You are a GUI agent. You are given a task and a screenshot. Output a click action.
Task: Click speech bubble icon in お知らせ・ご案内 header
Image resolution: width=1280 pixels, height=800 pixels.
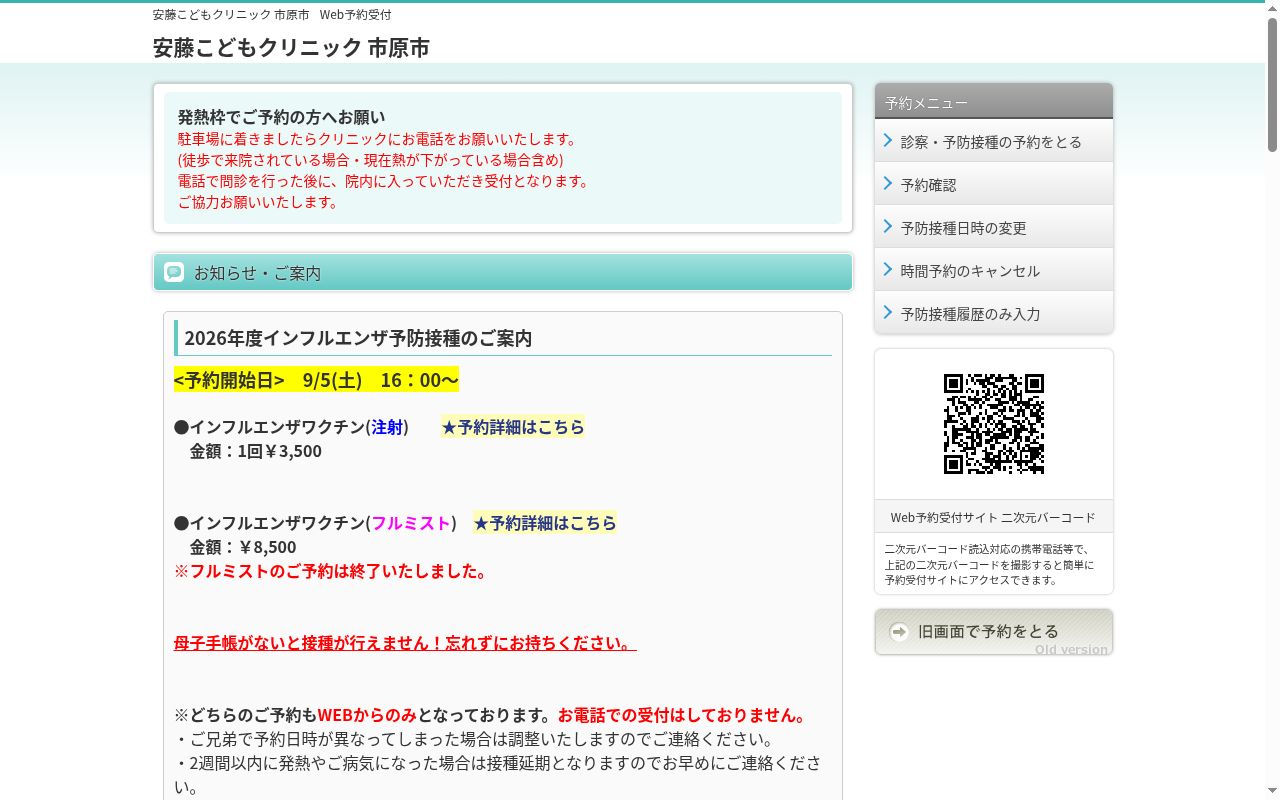(174, 272)
